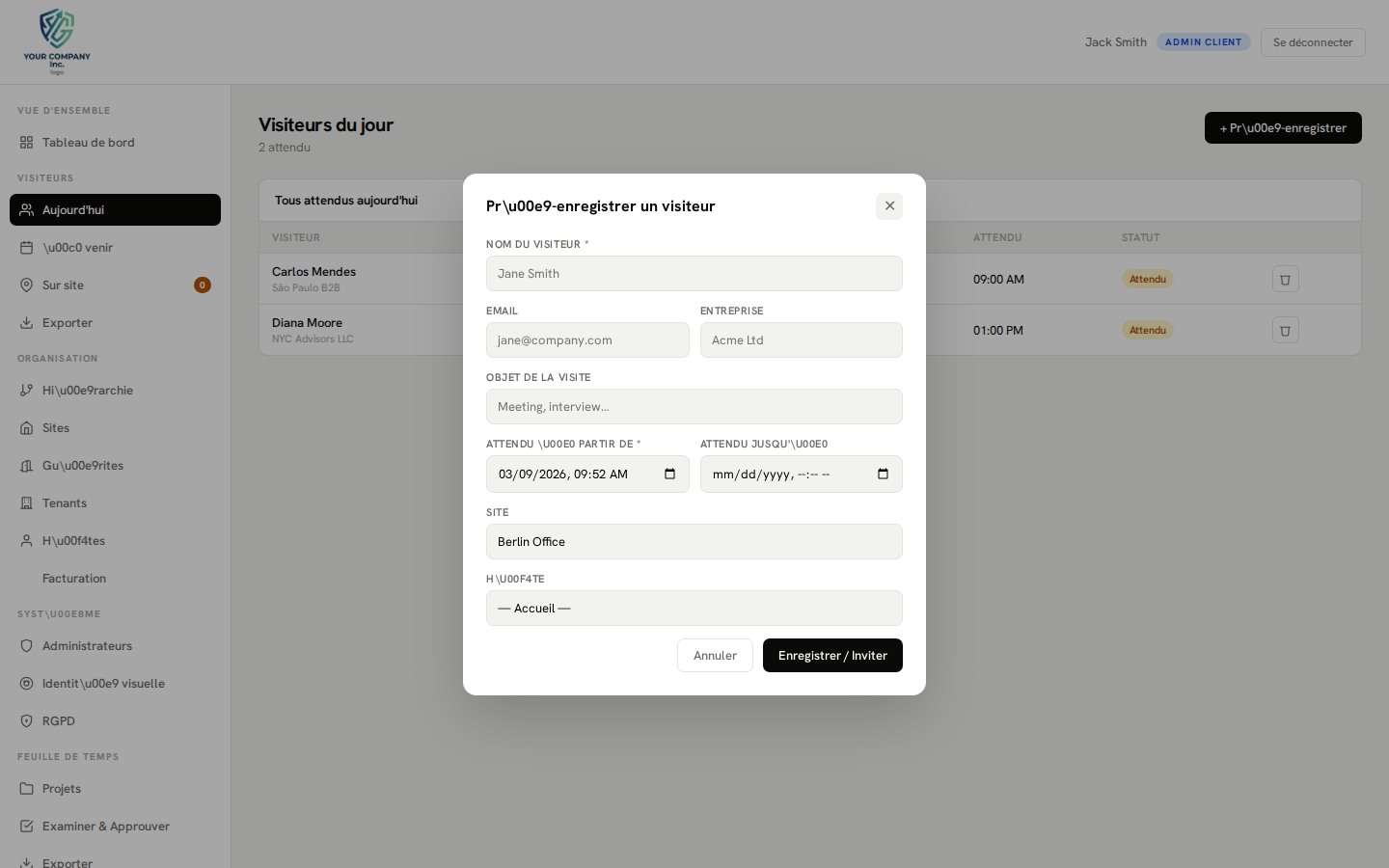Image resolution: width=1389 pixels, height=868 pixels.
Task: Click the delete trash icon for Carlos Mendes
Action: pos(1285,279)
